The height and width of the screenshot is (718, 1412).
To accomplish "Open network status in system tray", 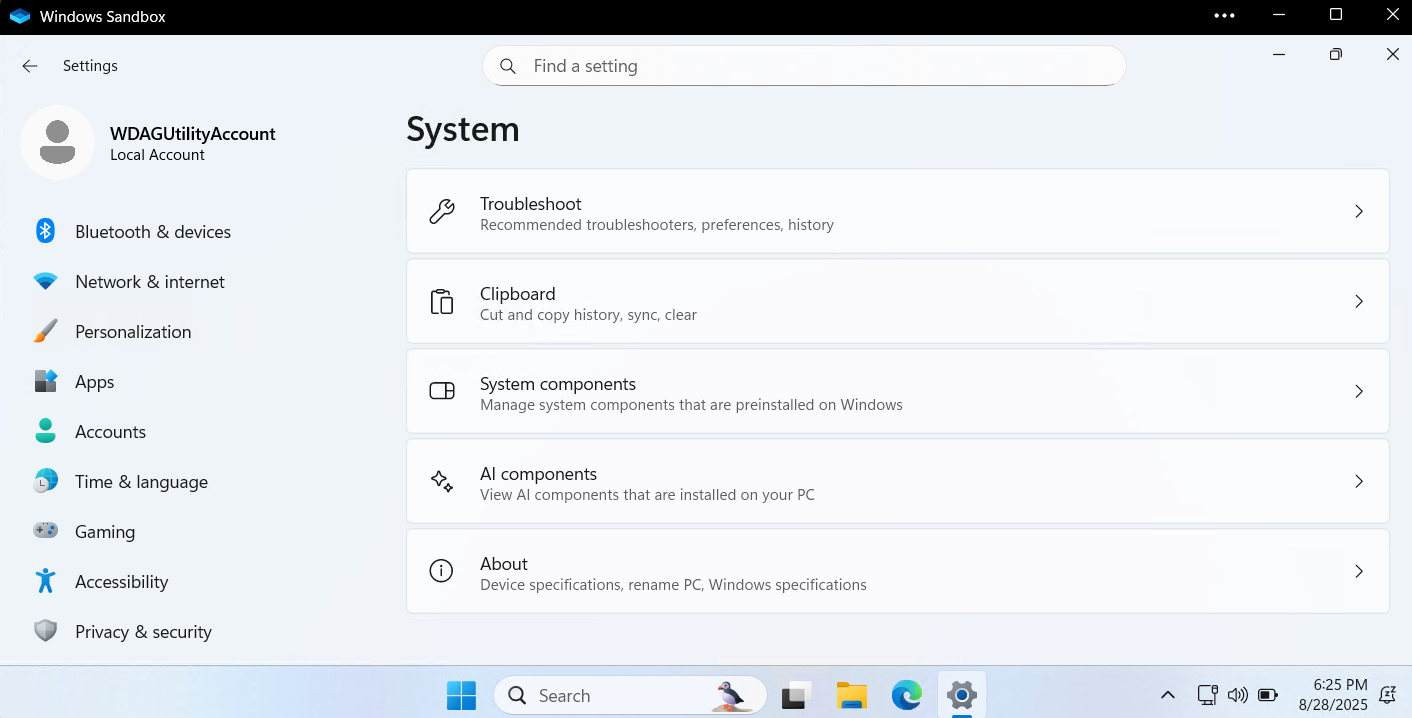I will 1207,695.
